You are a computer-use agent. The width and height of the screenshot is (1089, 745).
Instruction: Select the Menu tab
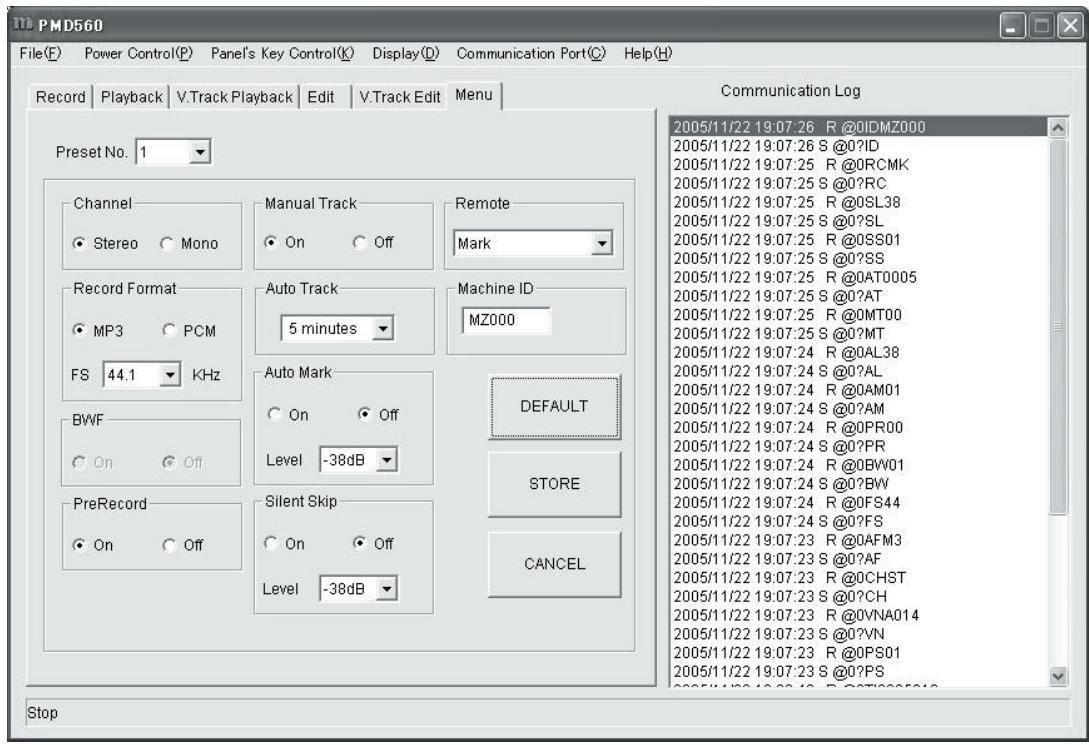pyautogui.click(x=474, y=95)
